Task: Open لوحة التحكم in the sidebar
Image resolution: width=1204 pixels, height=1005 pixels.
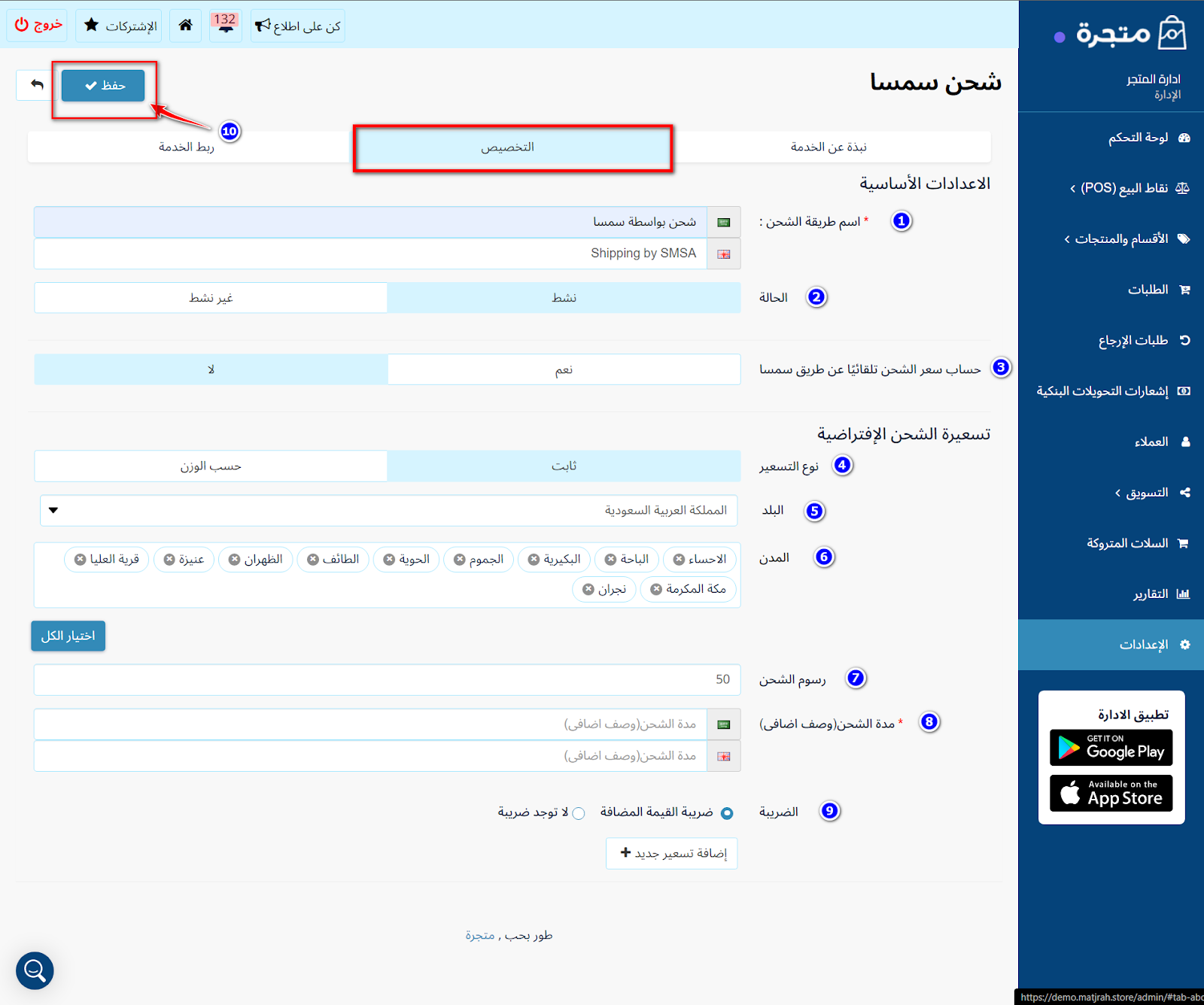Action: click(1148, 138)
